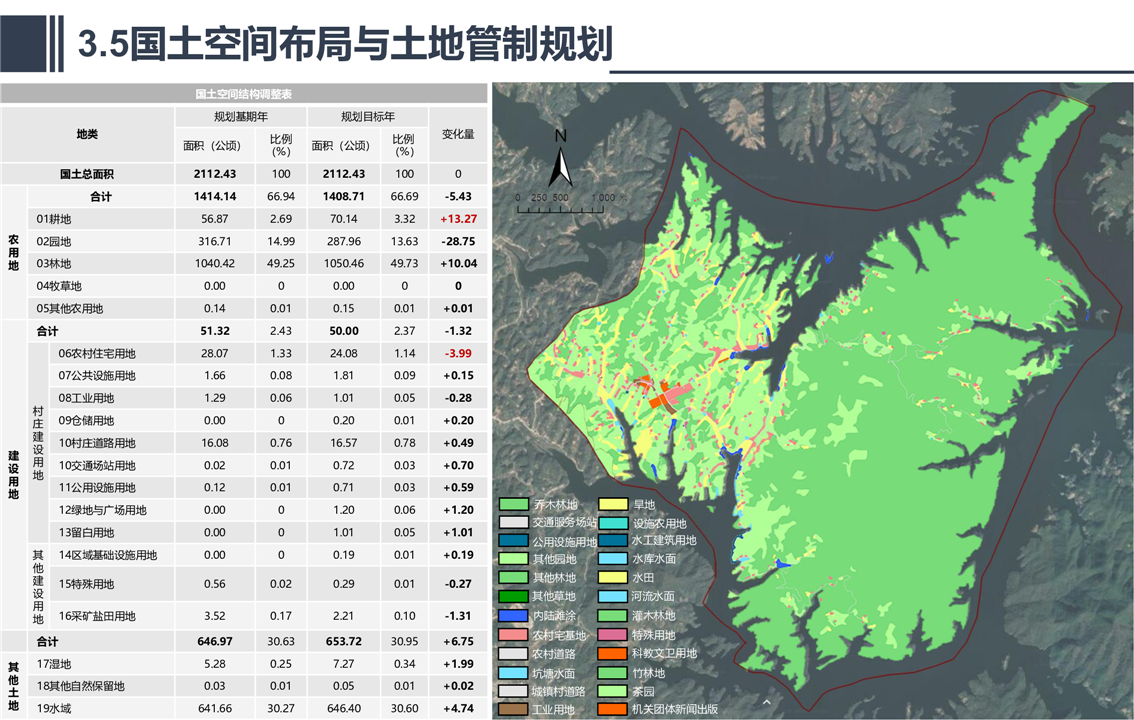Select the 灌木林地 legend swatch
This screenshot has height=720, width=1134.
613,615
